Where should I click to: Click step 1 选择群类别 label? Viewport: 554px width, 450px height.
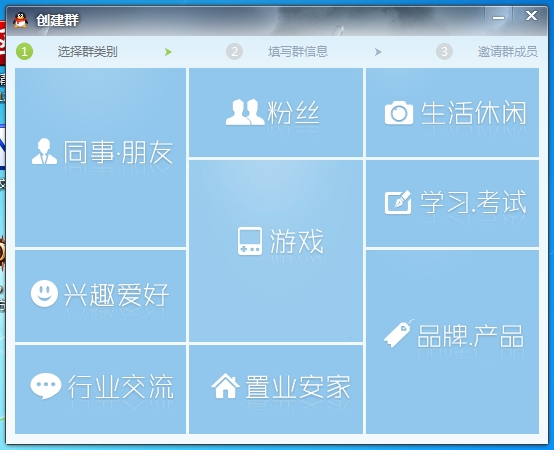87,52
